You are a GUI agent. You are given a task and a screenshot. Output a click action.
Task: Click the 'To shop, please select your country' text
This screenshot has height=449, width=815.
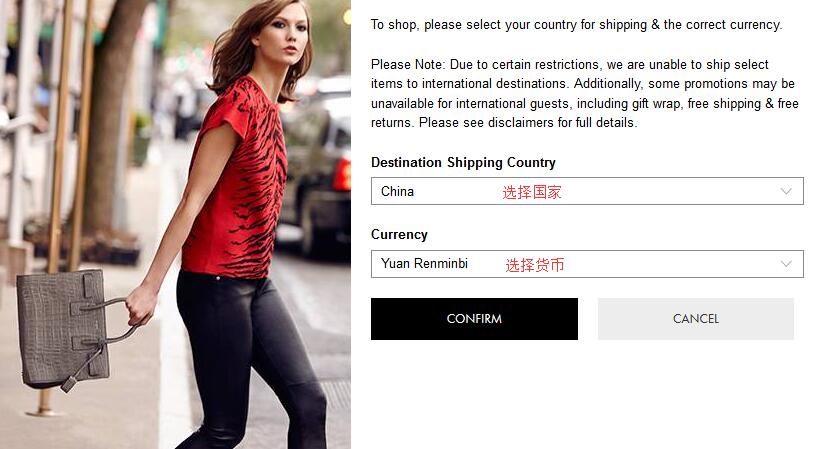click(576, 25)
